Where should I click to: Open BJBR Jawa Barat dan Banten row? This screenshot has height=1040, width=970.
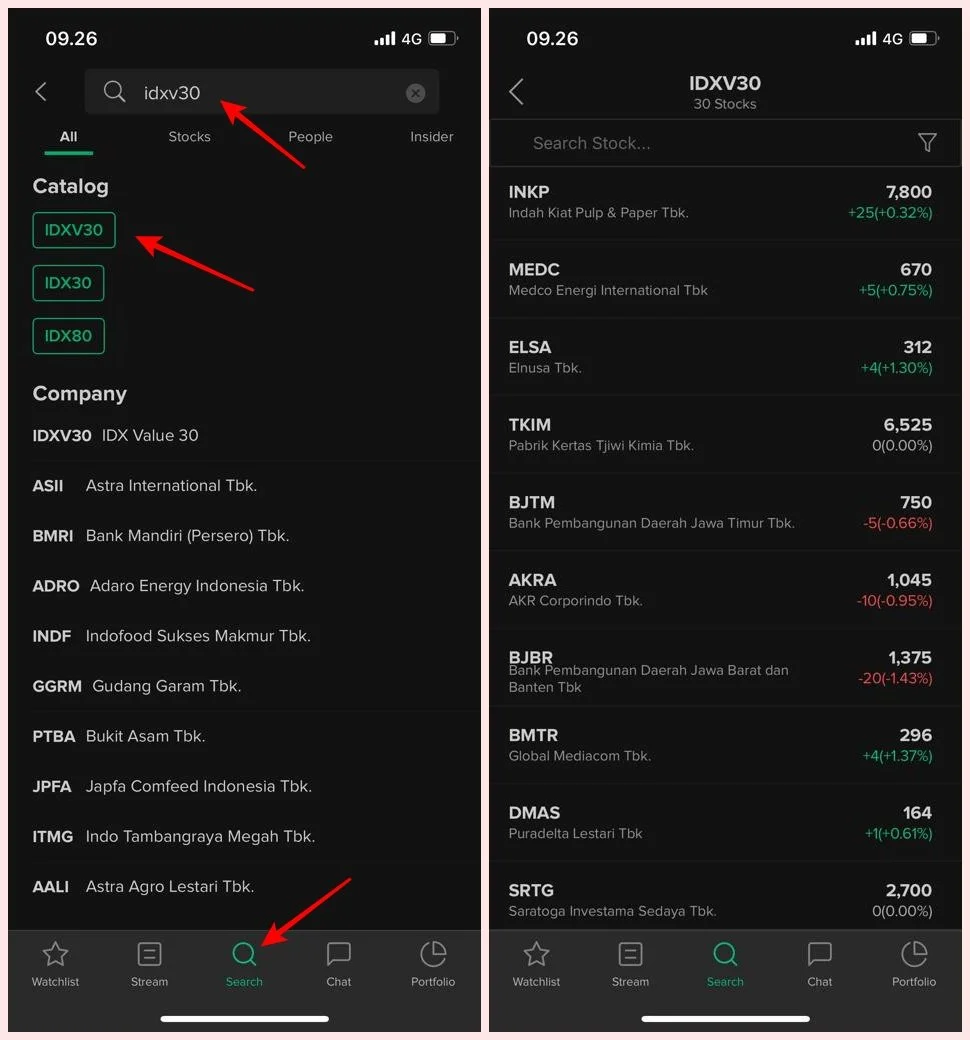[725, 668]
